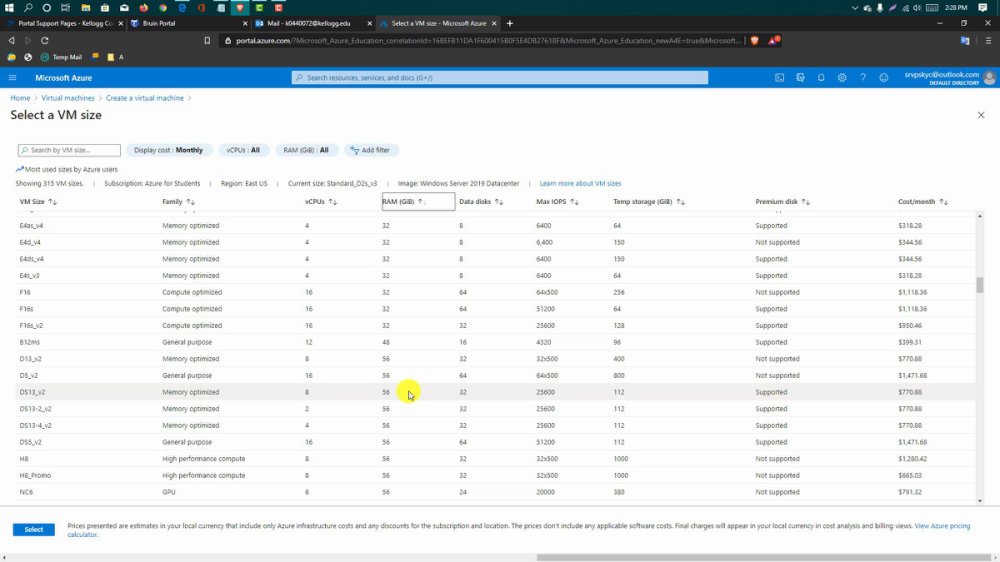Close the Bruin Portal tab
The height and width of the screenshot is (562, 1000).
[x=245, y=24]
